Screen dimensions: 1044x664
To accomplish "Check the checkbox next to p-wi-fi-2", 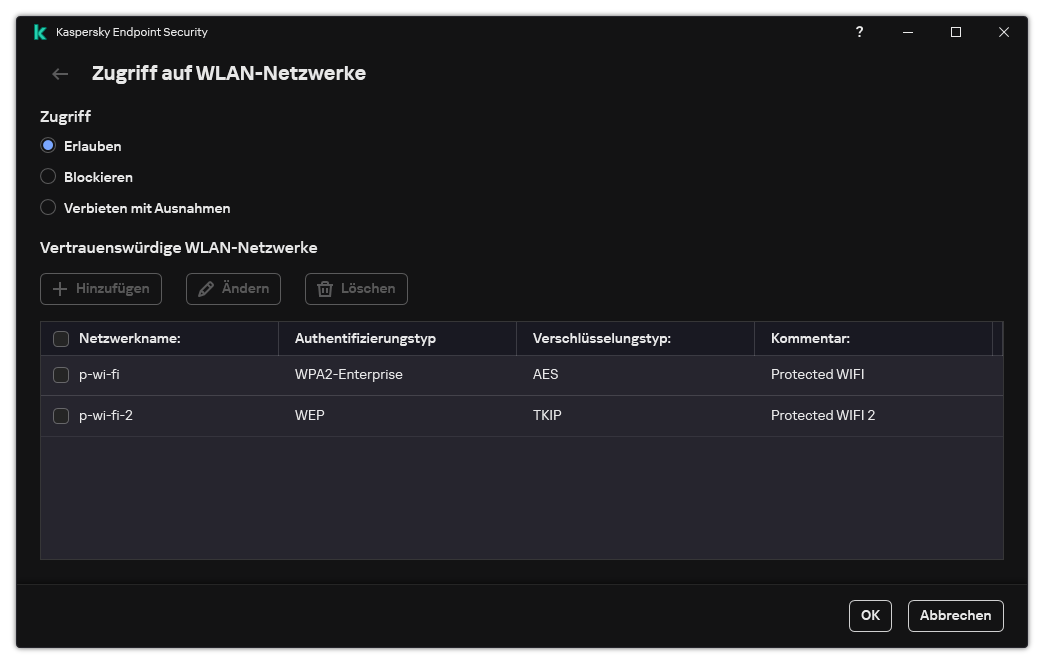I will (x=61, y=415).
